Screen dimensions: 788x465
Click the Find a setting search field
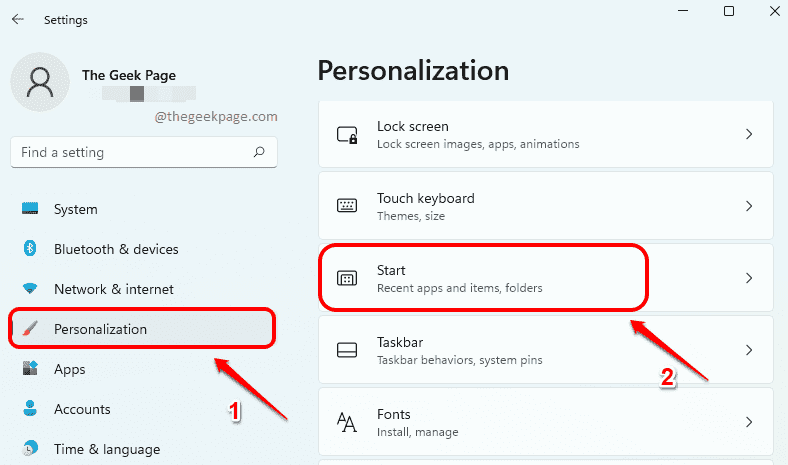144,152
